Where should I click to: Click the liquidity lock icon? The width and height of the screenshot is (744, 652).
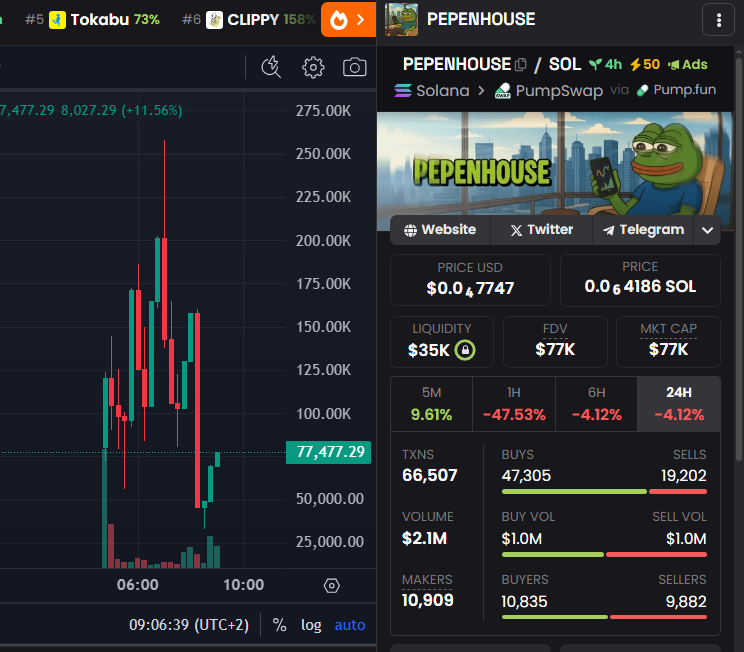coord(465,350)
